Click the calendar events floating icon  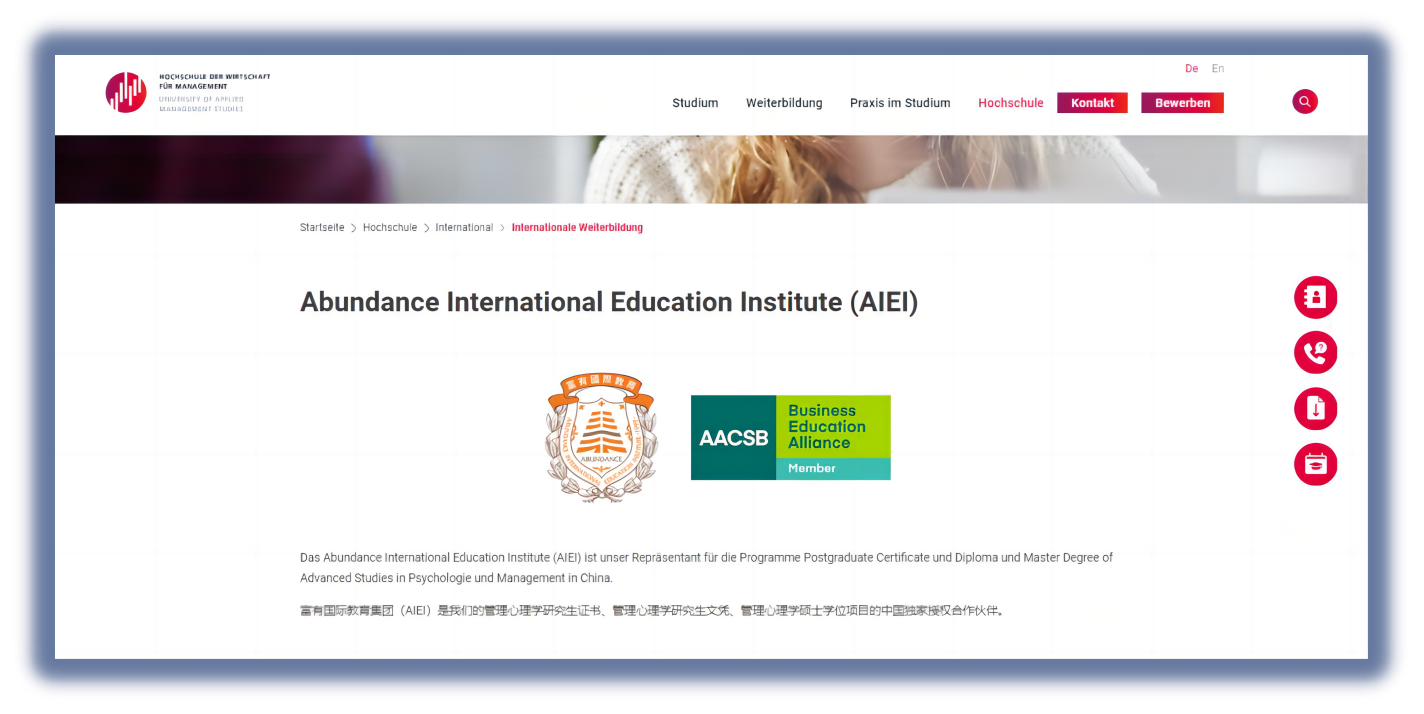click(x=1316, y=465)
